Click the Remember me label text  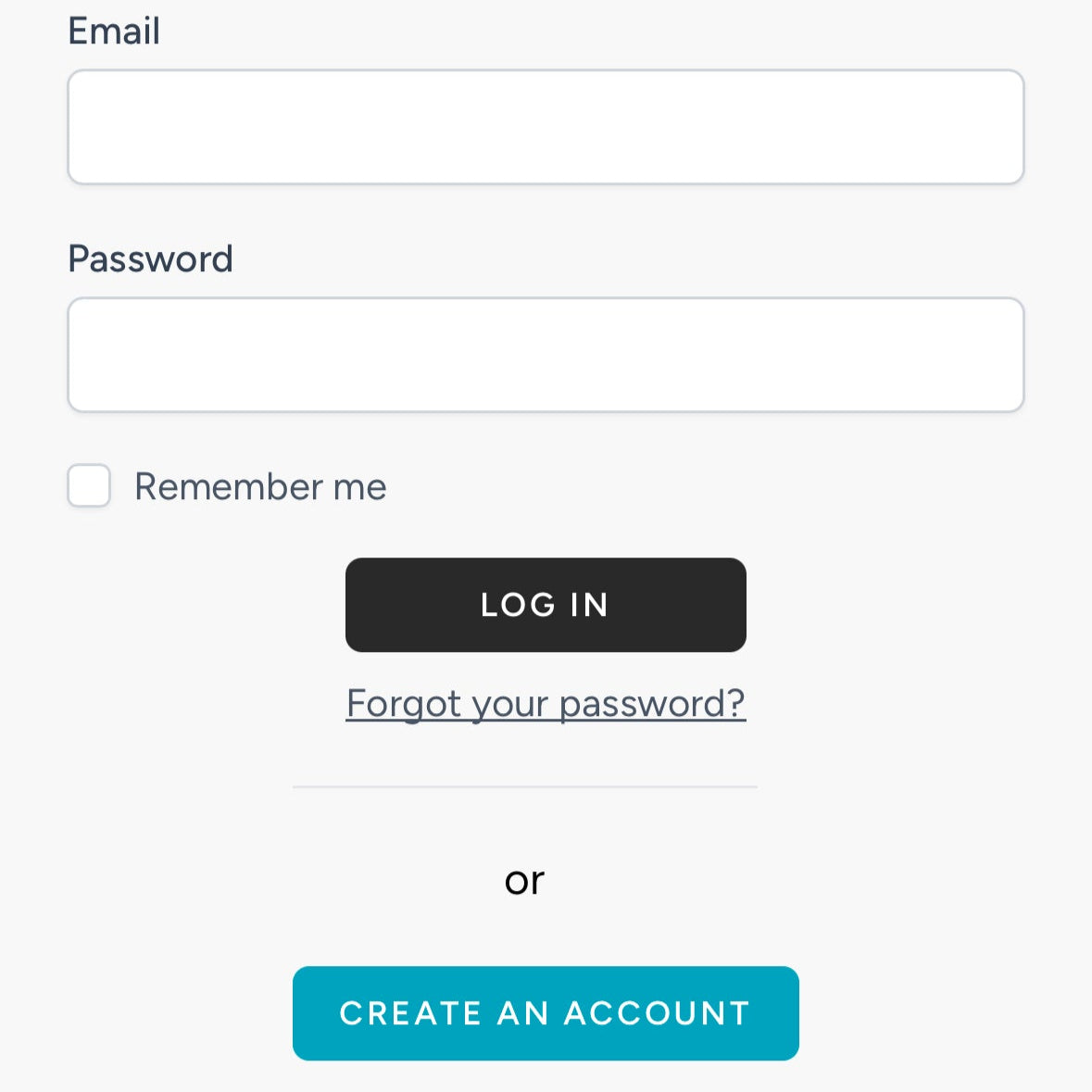[260, 486]
